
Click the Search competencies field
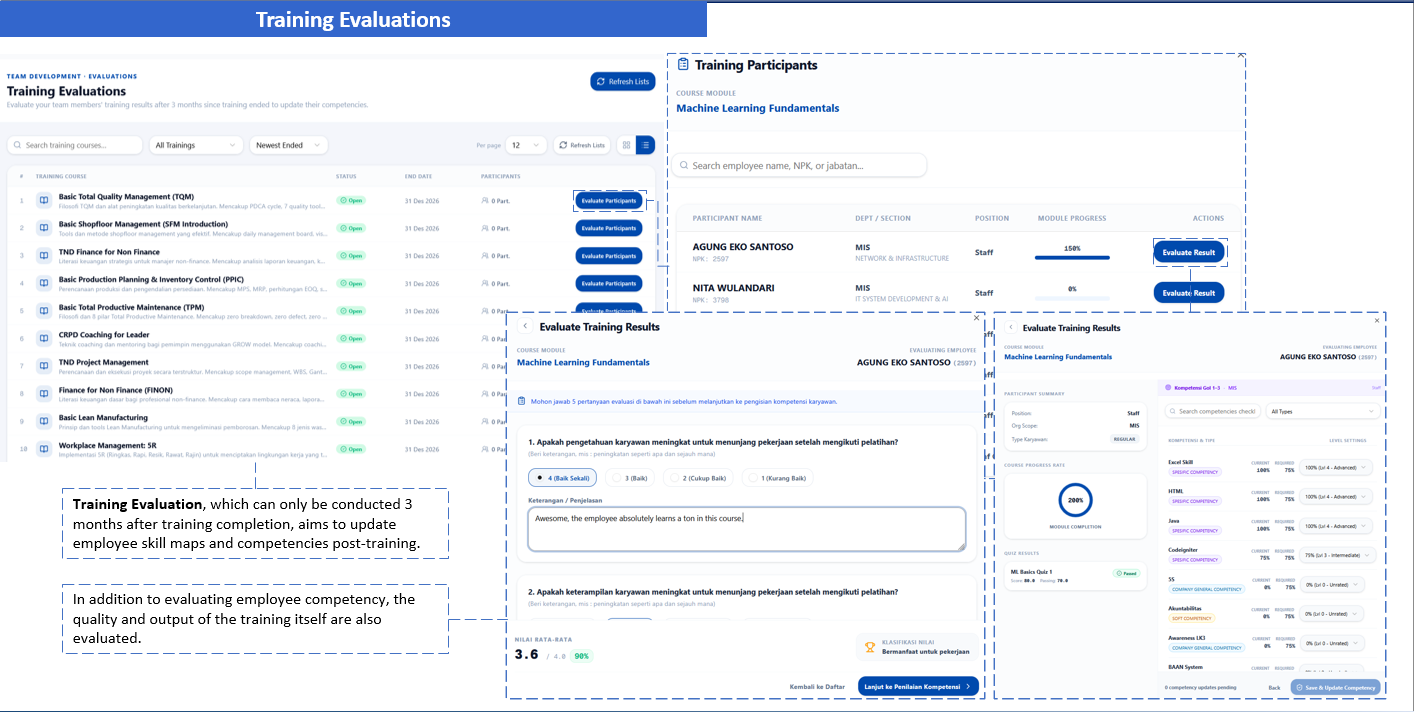pyautogui.click(x=1212, y=411)
